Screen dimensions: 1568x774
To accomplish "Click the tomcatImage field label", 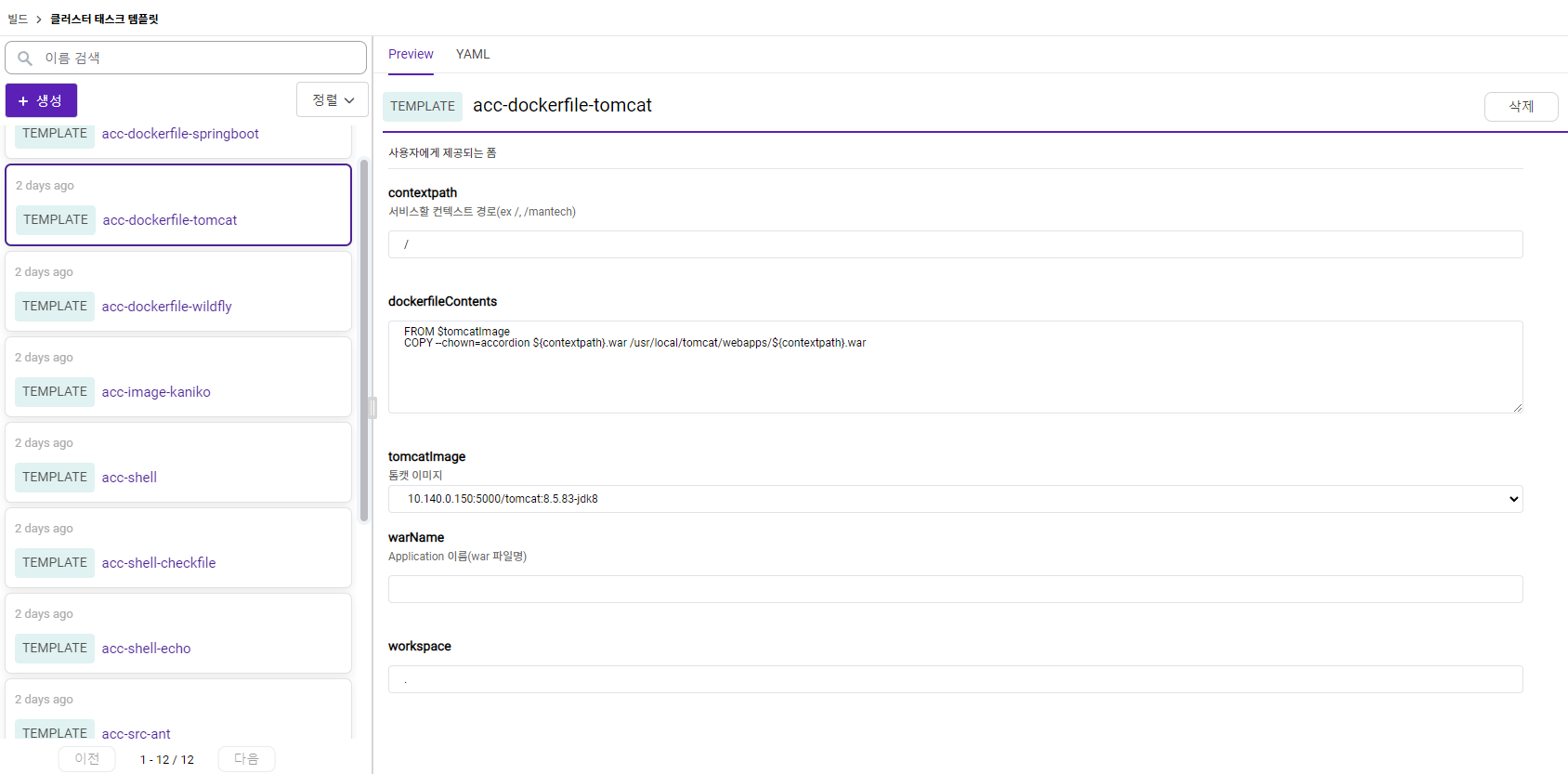I will click(426, 456).
